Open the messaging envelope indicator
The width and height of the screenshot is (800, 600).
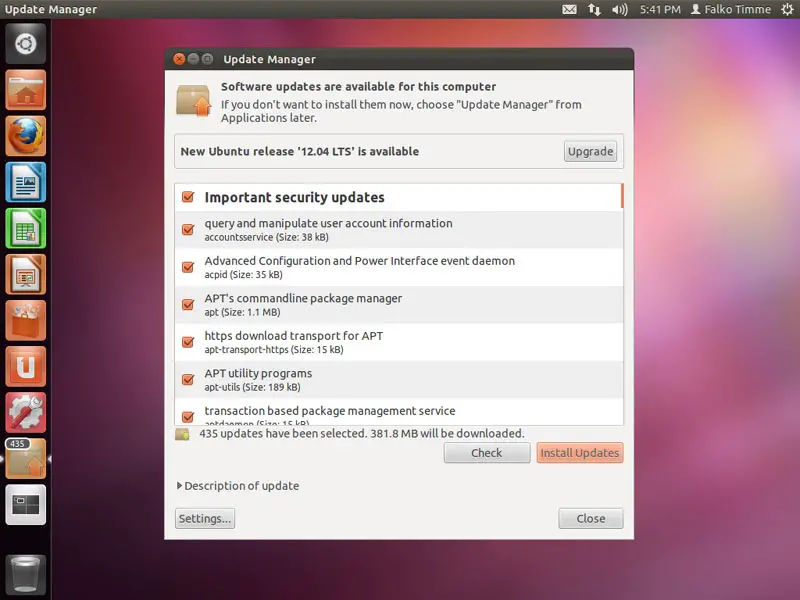click(x=569, y=9)
